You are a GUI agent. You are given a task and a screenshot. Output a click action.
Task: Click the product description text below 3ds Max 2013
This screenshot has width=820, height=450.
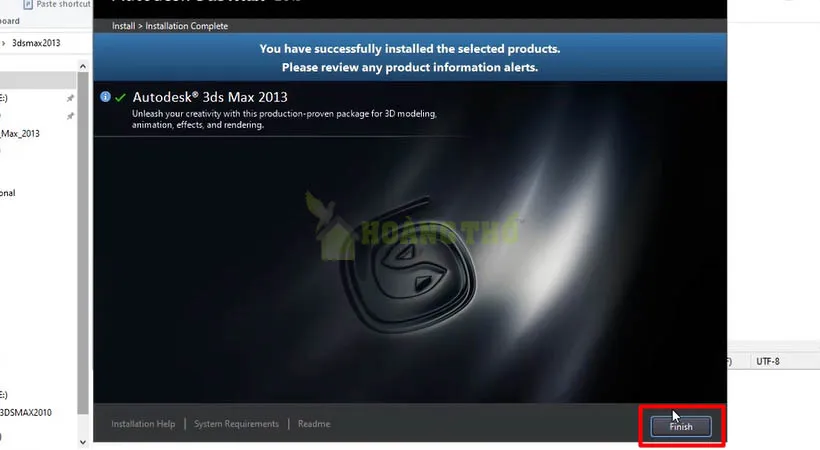tap(284, 119)
